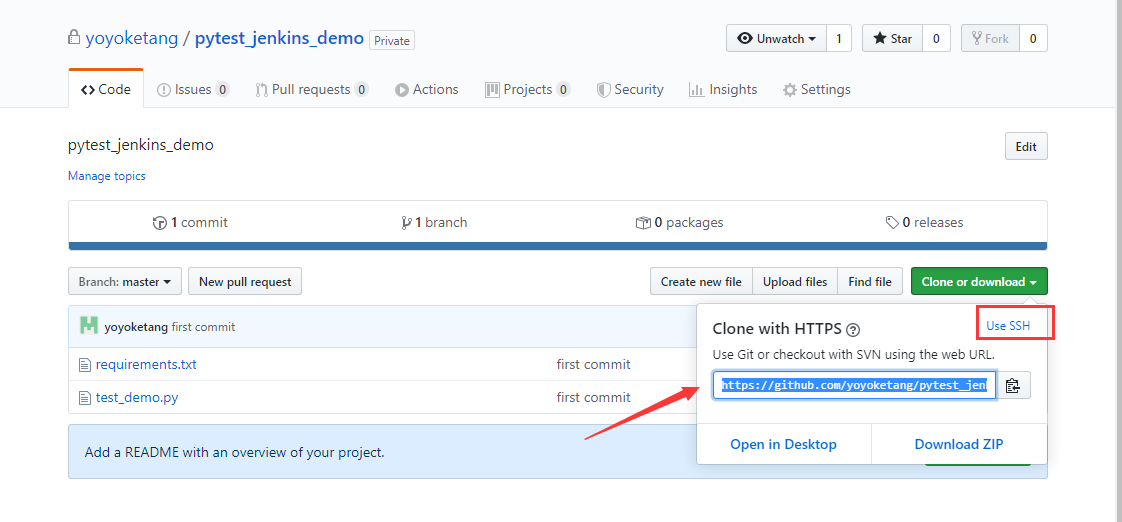
Task: Click 'first commit' message in requirements.txt row
Action: [x=593, y=364]
